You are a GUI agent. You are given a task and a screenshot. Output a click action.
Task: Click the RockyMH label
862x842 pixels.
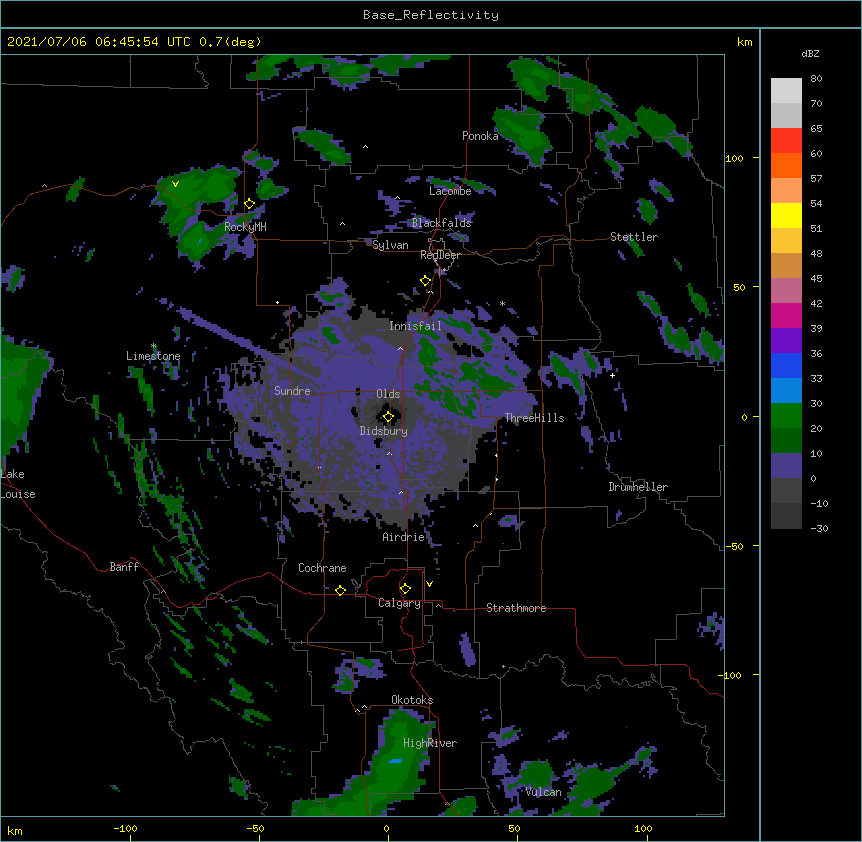pos(245,227)
